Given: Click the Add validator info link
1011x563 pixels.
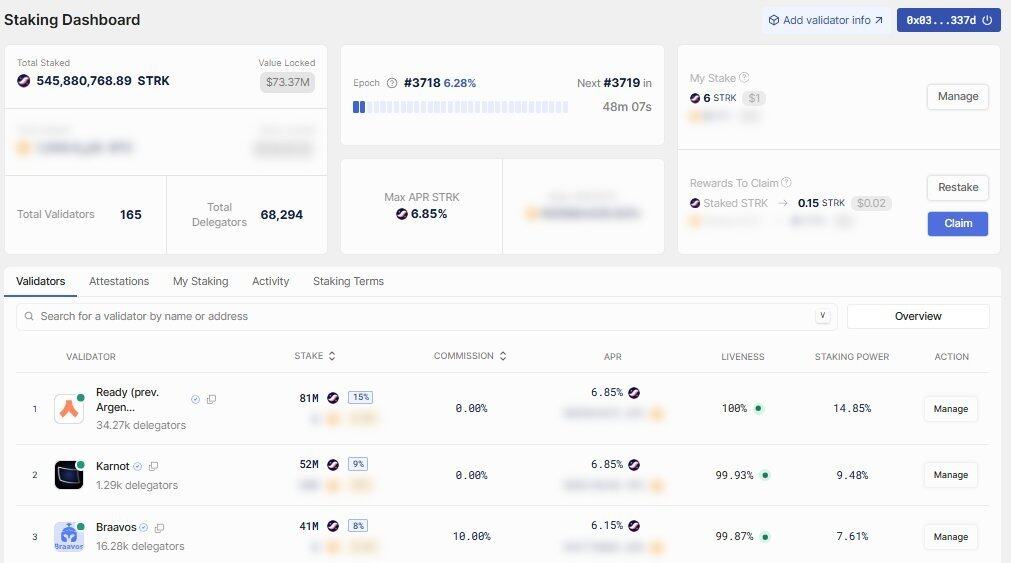Looking at the screenshot, I should pos(826,20).
